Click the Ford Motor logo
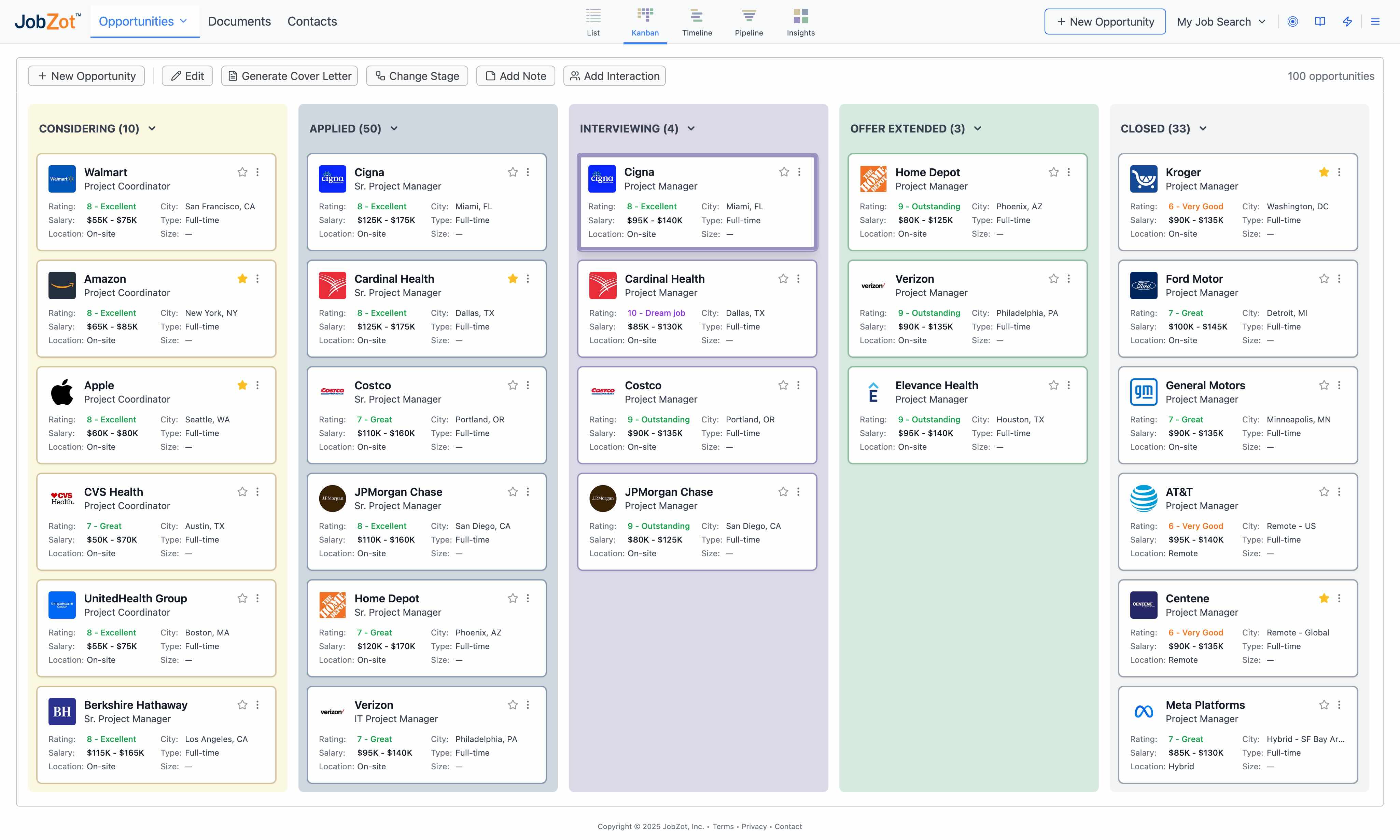Image resolution: width=1400 pixels, height=840 pixels. click(x=1144, y=285)
